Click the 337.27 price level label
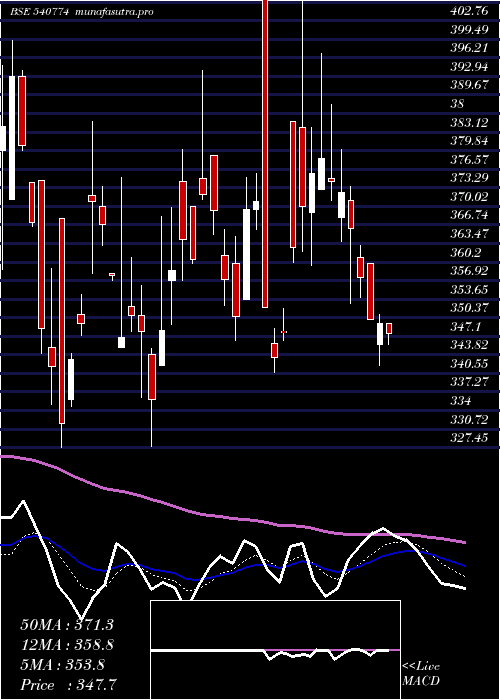Image resolution: width=500 pixels, height=700 pixels. point(469,383)
